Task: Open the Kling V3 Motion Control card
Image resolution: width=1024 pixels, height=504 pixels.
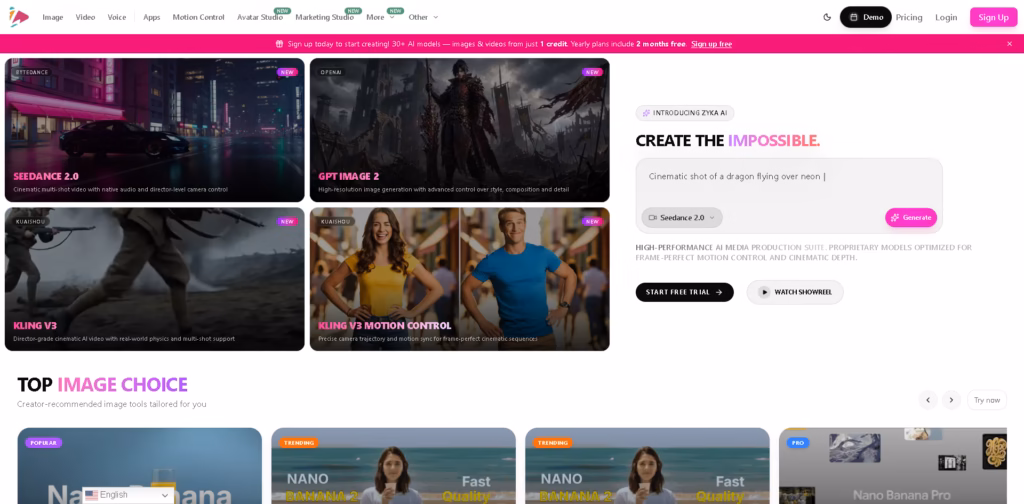Action: pyautogui.click(x=460, y=279)
